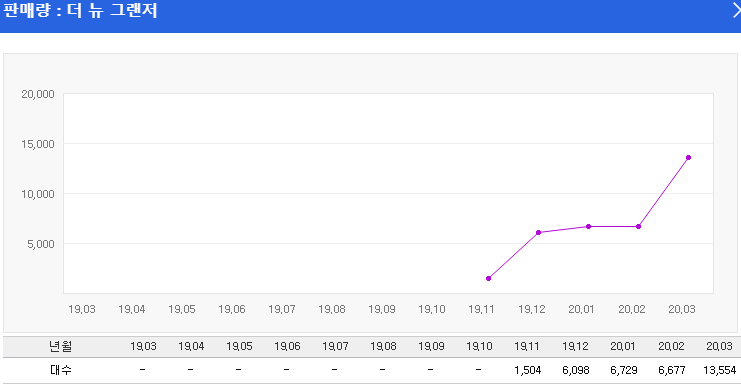
Task: Click table header cell 19.08
Action: pos(383,346)
